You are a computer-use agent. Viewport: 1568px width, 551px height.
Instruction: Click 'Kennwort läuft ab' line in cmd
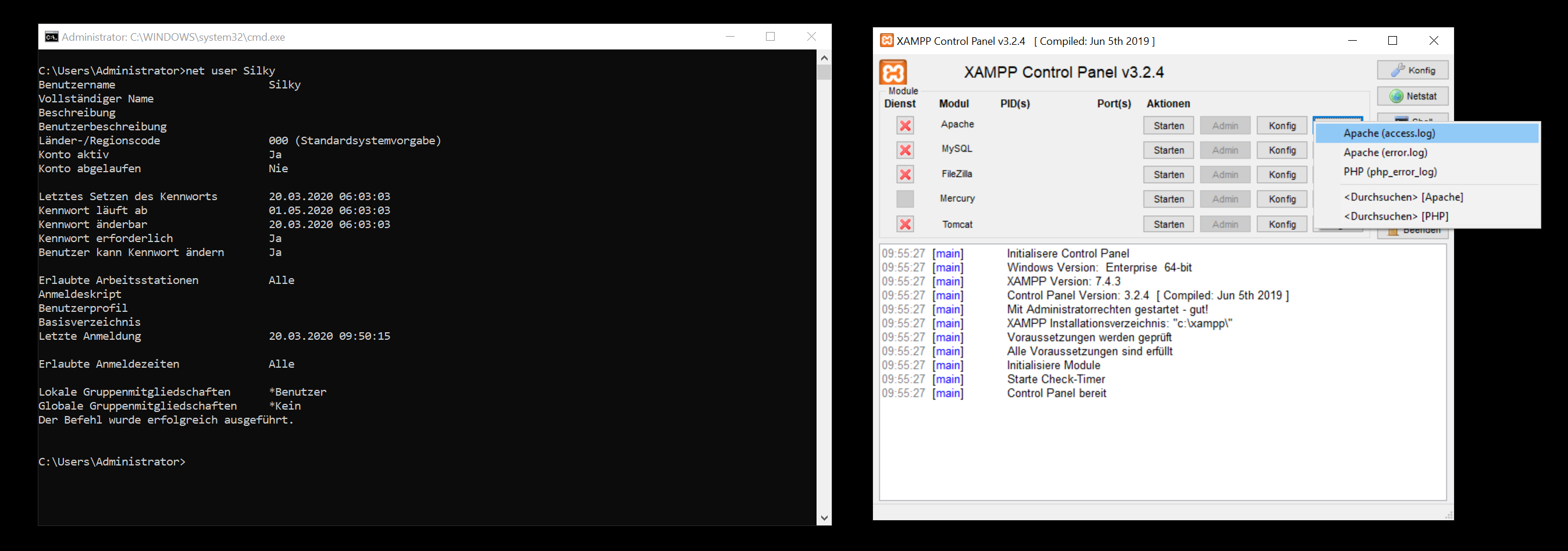[x=214, y=211]
